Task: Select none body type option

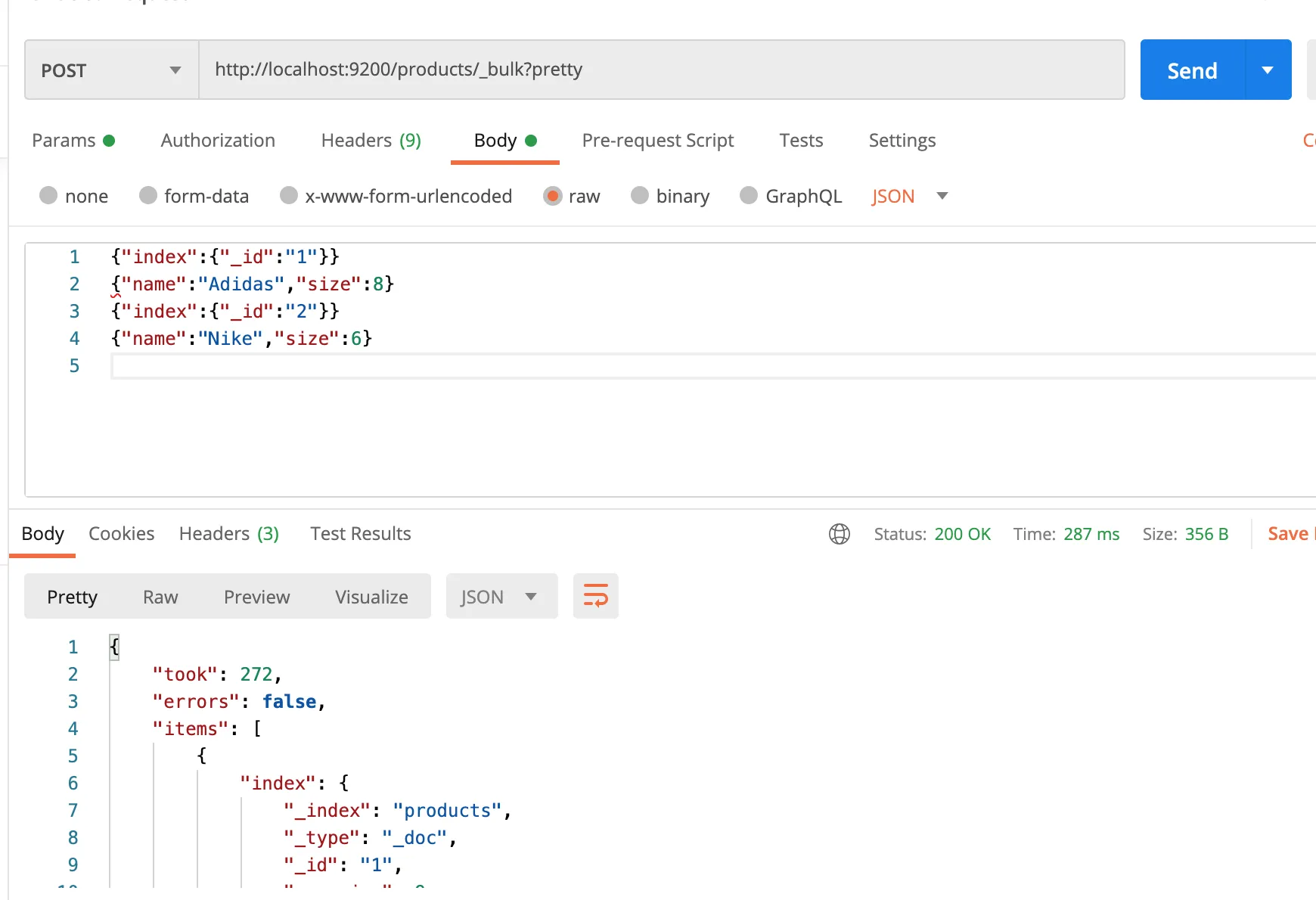Action: (x=48, y=197)
